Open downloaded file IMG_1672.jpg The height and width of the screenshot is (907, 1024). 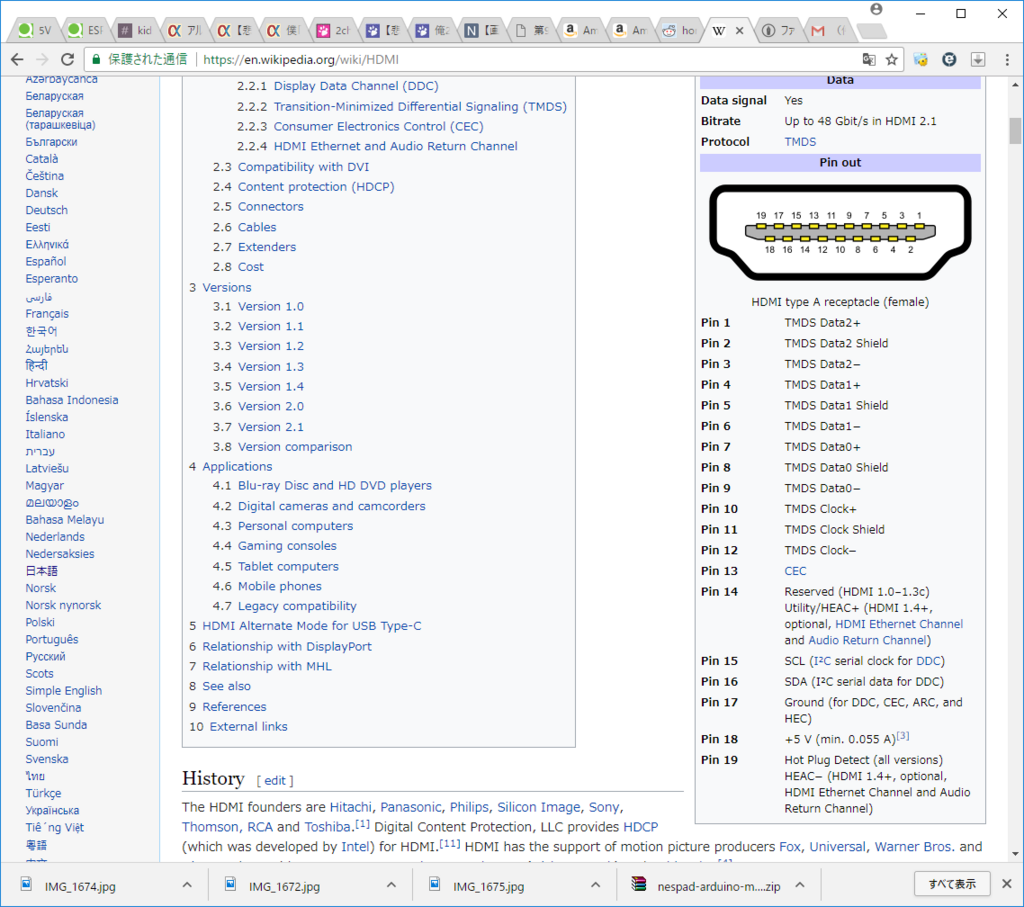pyautogui.click(x=284, y=886)
